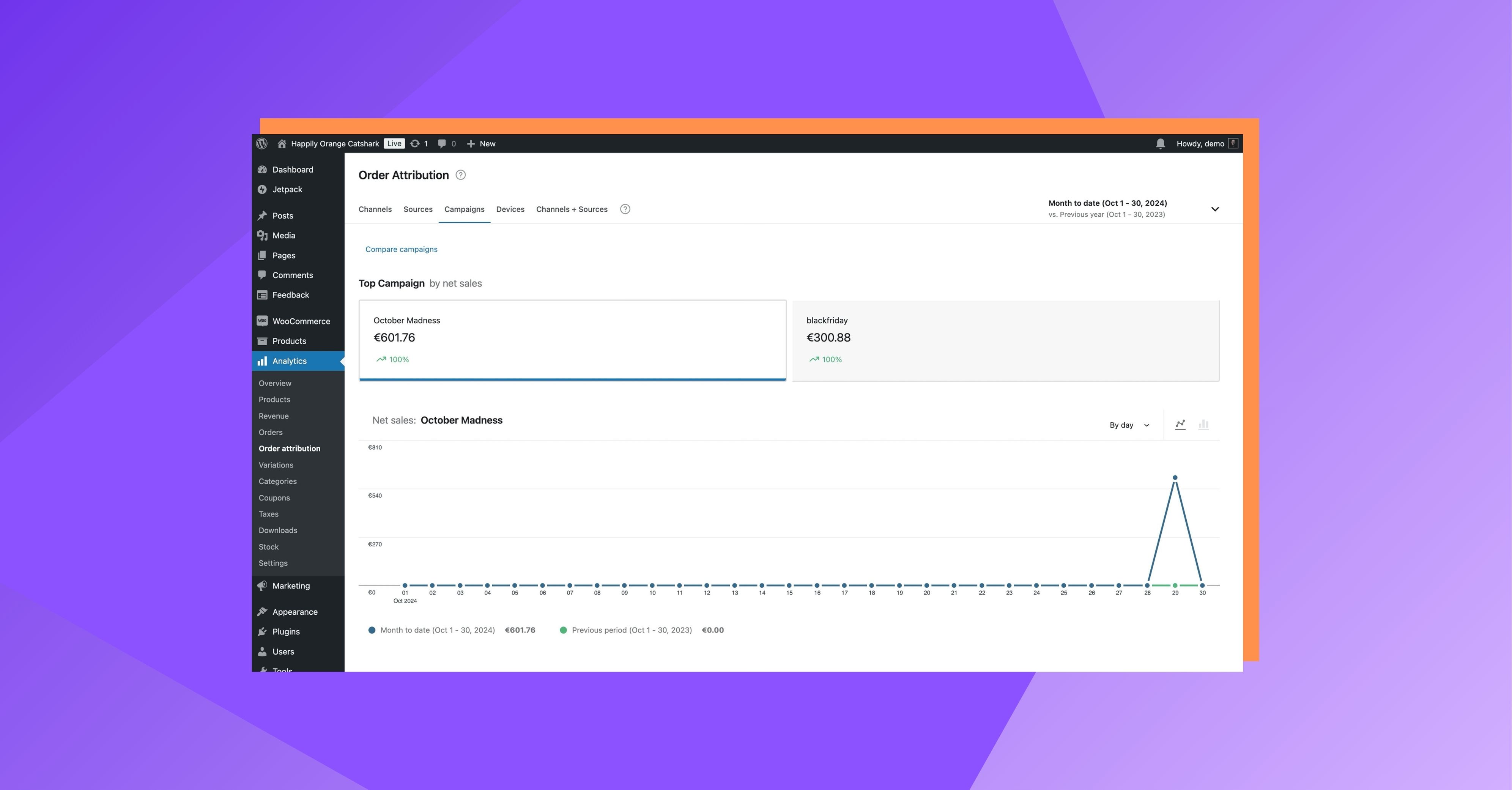Screen dimensions: 1512x790
Task: Open Downloads under Analytics
Action: (278, 530)
